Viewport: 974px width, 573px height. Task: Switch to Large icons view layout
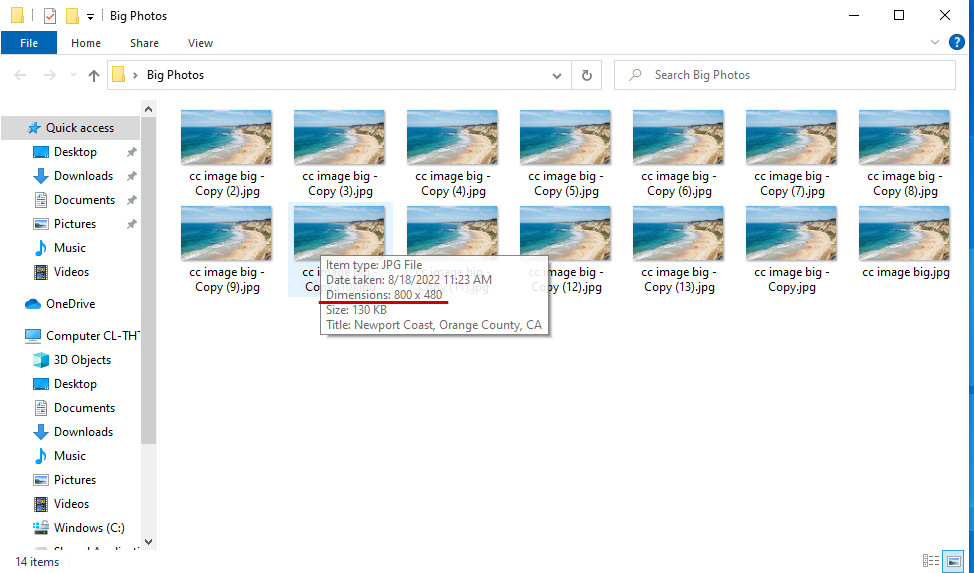[954, 561]
